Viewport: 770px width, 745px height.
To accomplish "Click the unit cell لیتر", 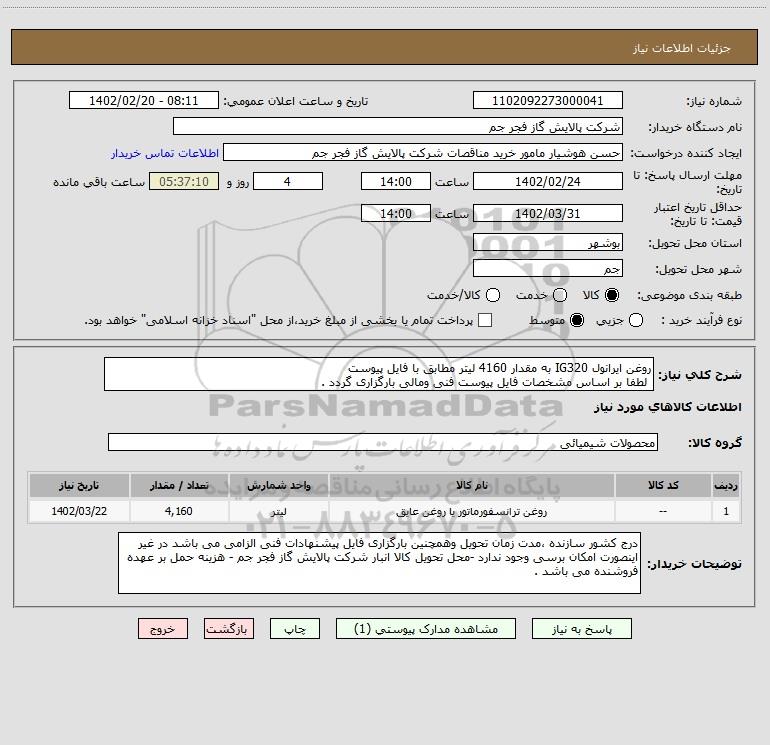I will tap(278, 511).
